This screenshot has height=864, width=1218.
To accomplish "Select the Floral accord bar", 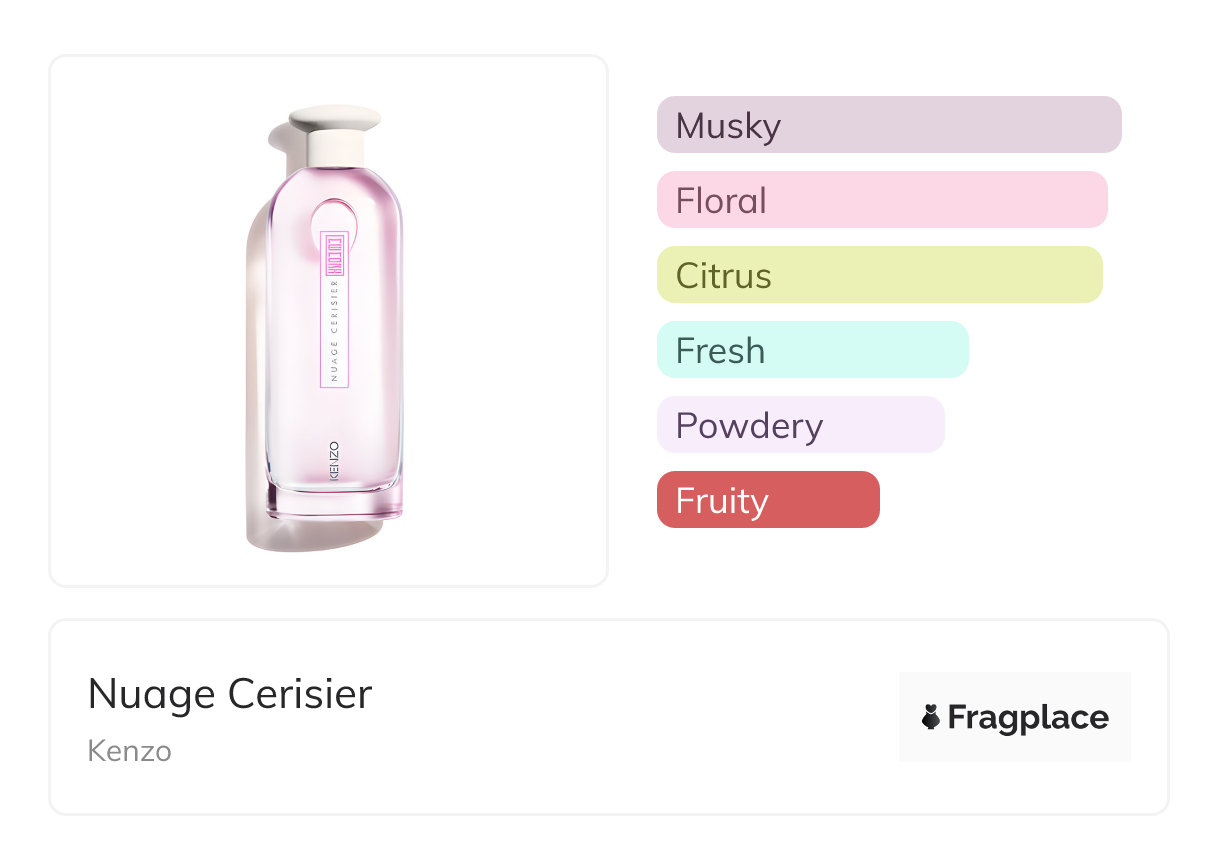I will click(x=881, y=200).
